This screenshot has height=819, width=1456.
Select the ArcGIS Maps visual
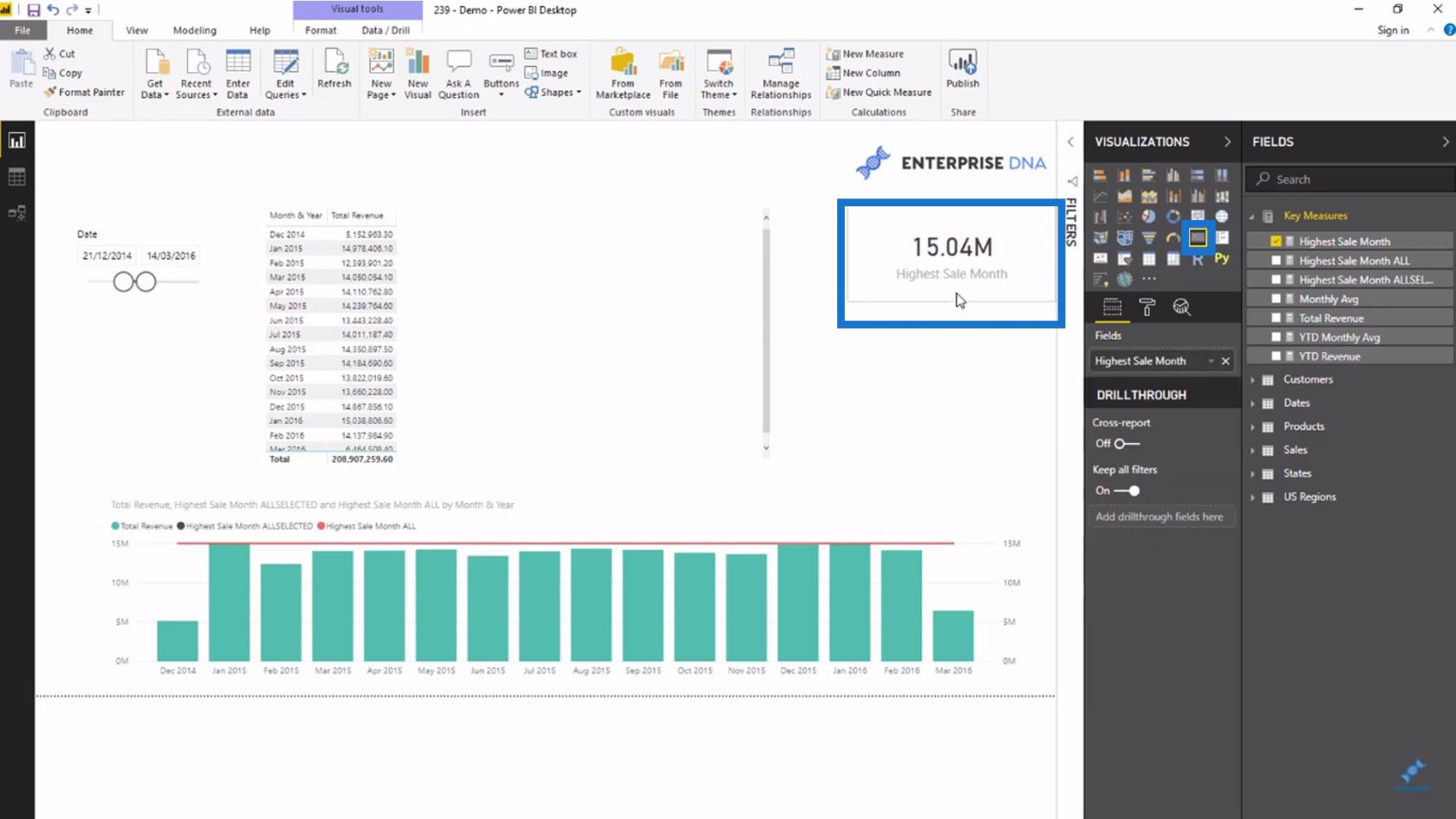1124,279
